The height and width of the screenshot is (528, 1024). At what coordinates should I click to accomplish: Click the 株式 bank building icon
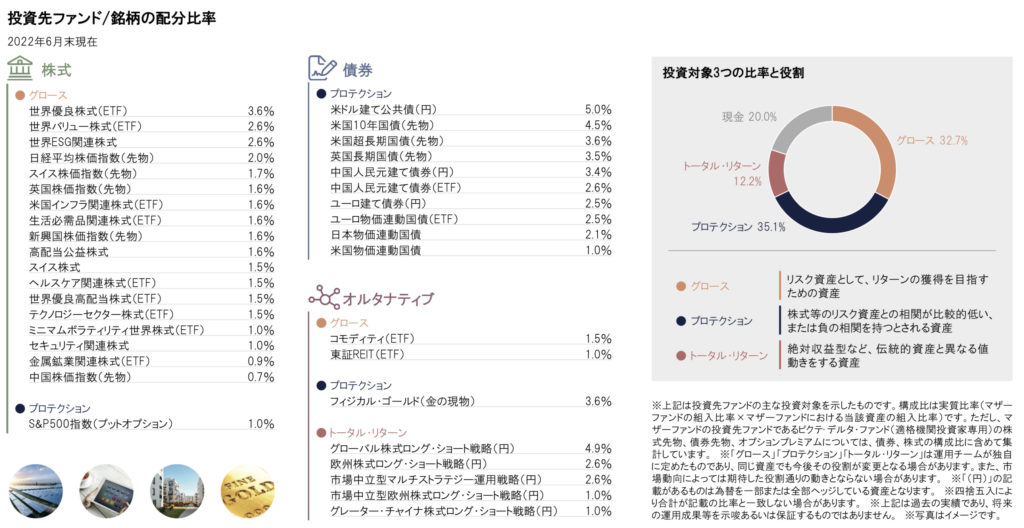[19, 69]
